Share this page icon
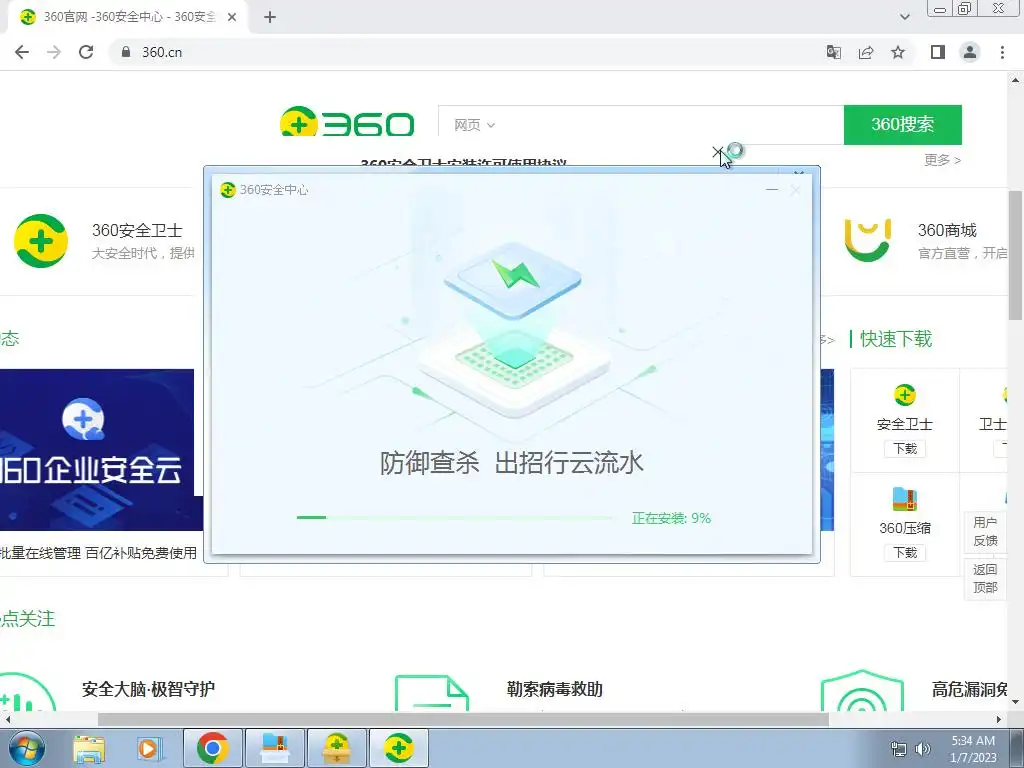 [x=866, y=52]
